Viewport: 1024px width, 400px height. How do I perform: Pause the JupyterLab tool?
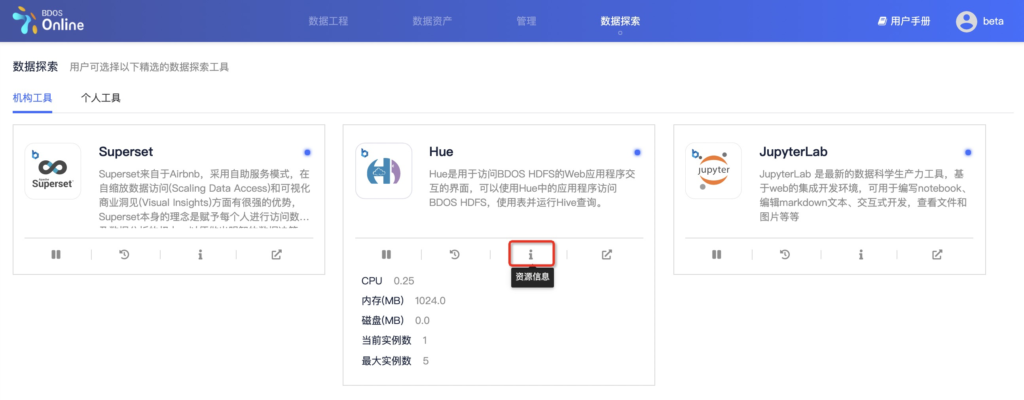(716, 254)
